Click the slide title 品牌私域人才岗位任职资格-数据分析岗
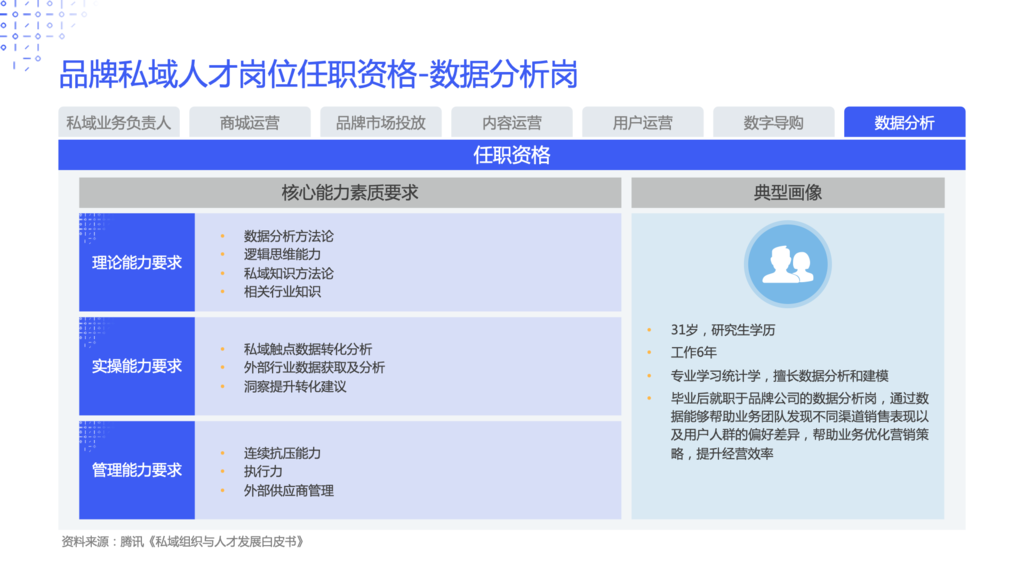Viewport: 1024px width, 576px height. pyautogui.click(x=319, y=74)
